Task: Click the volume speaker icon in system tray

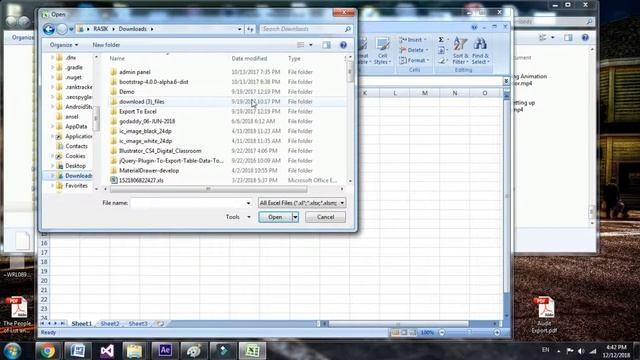Action: 581,351
